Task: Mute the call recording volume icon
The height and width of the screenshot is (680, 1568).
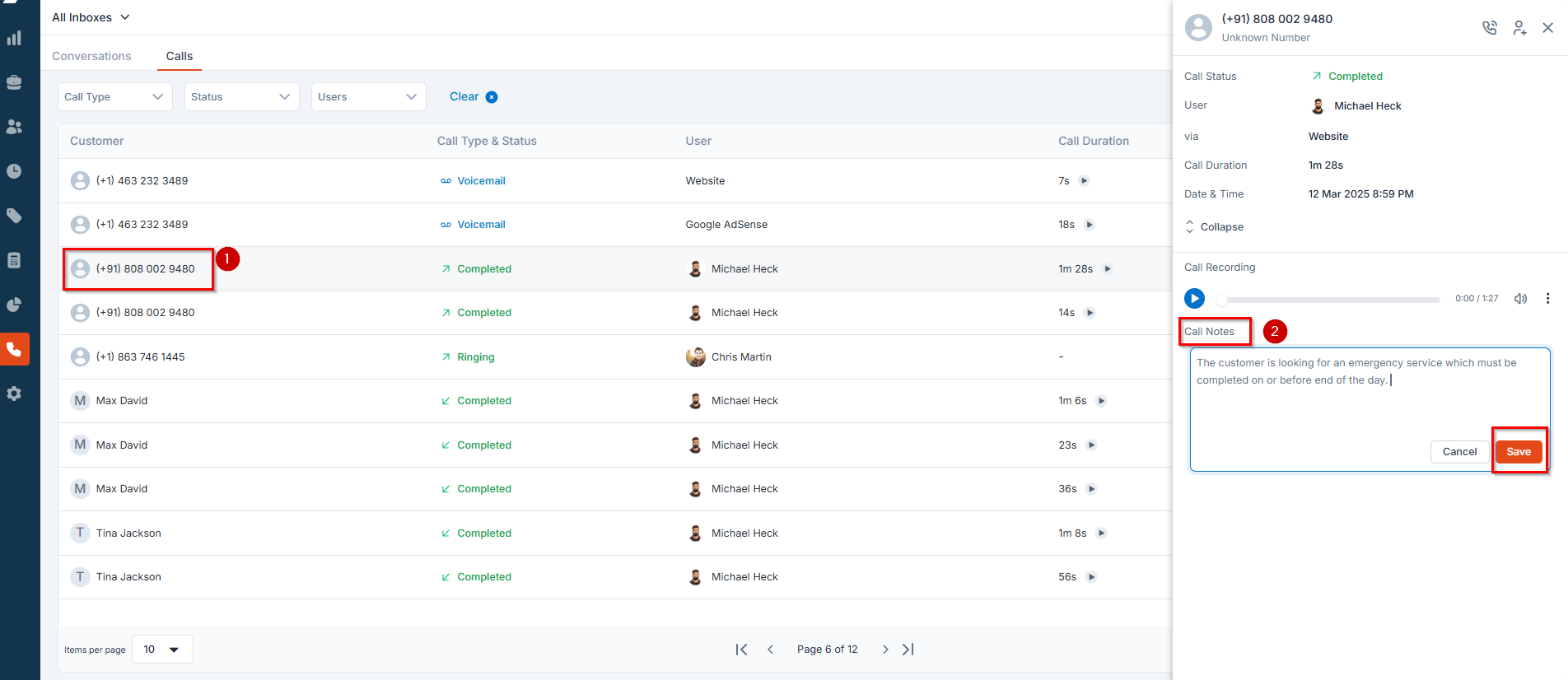Action: pyautogui.click(x=1520, y=299)
